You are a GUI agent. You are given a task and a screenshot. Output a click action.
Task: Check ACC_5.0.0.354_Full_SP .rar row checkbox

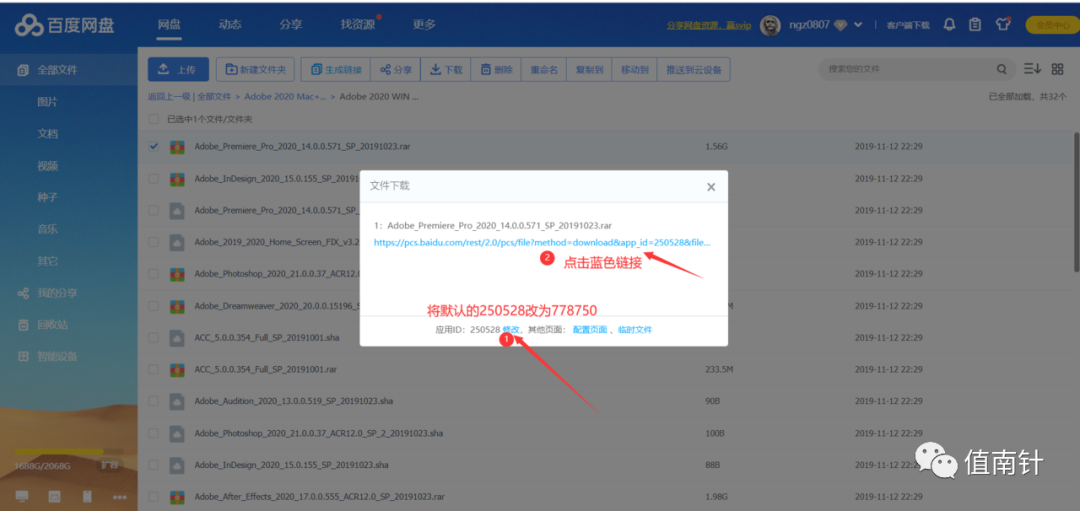(x=154, y=369)
